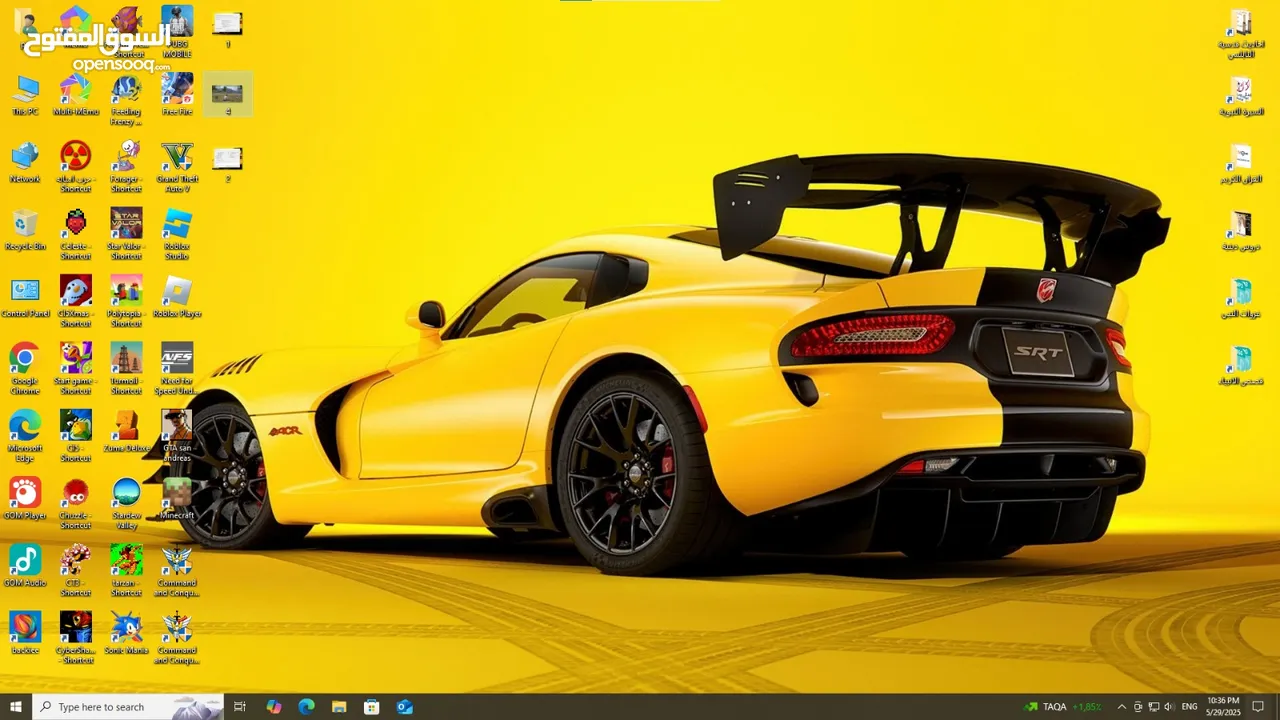Open the Control Panel shortcut
This screenshot has height=720, width=1280.
(x=25, y=297)
